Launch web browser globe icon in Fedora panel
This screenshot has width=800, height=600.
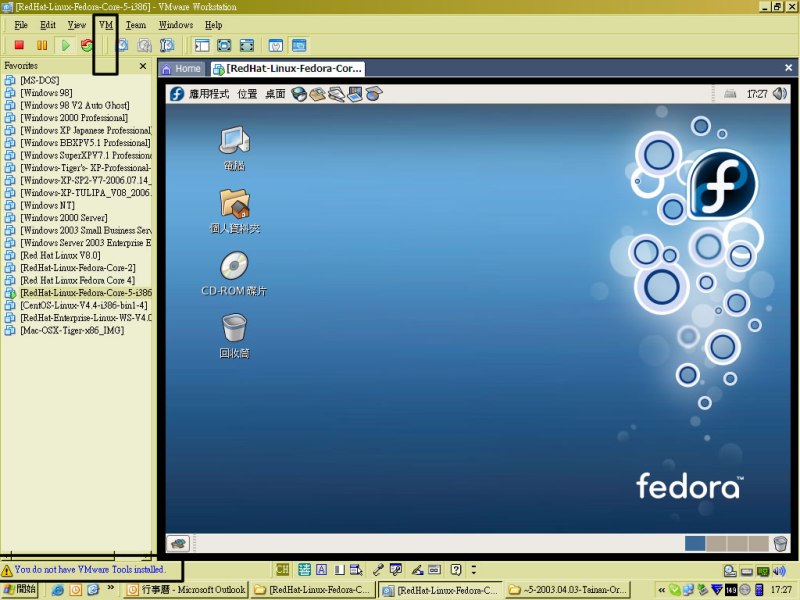(x=299, y=94)
